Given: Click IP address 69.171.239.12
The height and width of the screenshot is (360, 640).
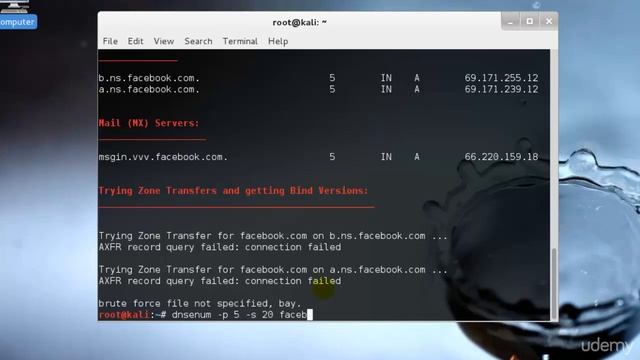Looking at the screenshot, I should click(501, 89).
